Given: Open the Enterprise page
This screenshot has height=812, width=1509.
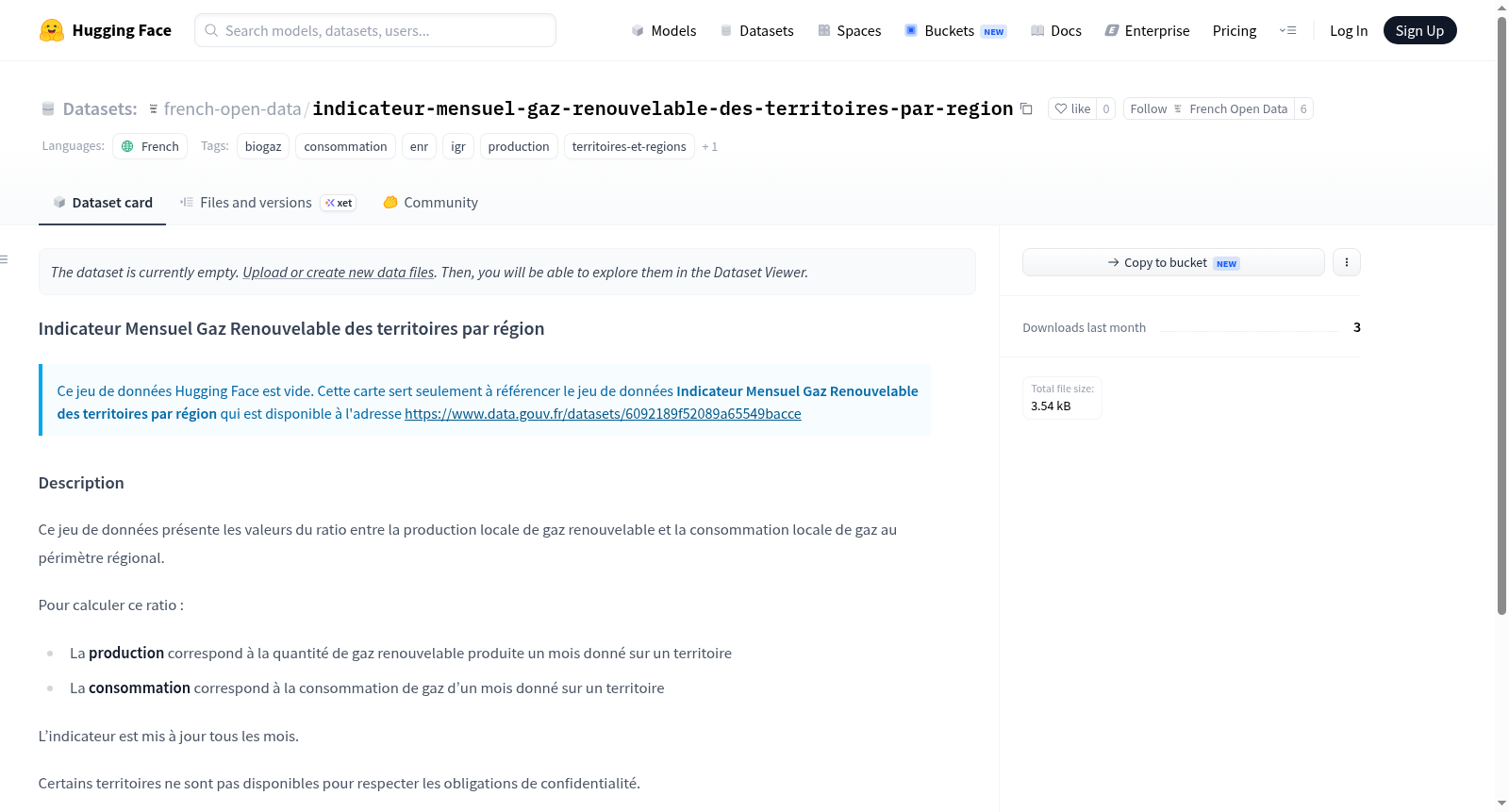Looking at the screenshot, I should click(1147, 30).
